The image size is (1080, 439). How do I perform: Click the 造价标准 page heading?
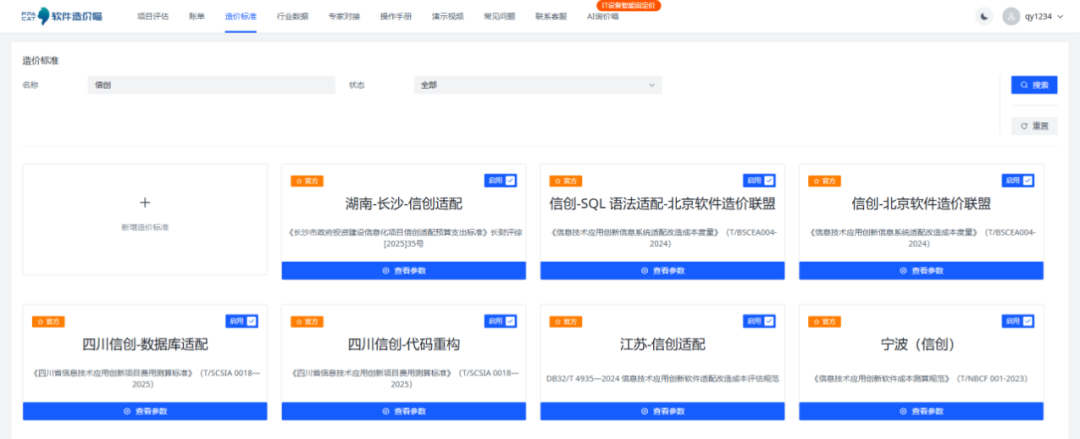pos(41,61)
